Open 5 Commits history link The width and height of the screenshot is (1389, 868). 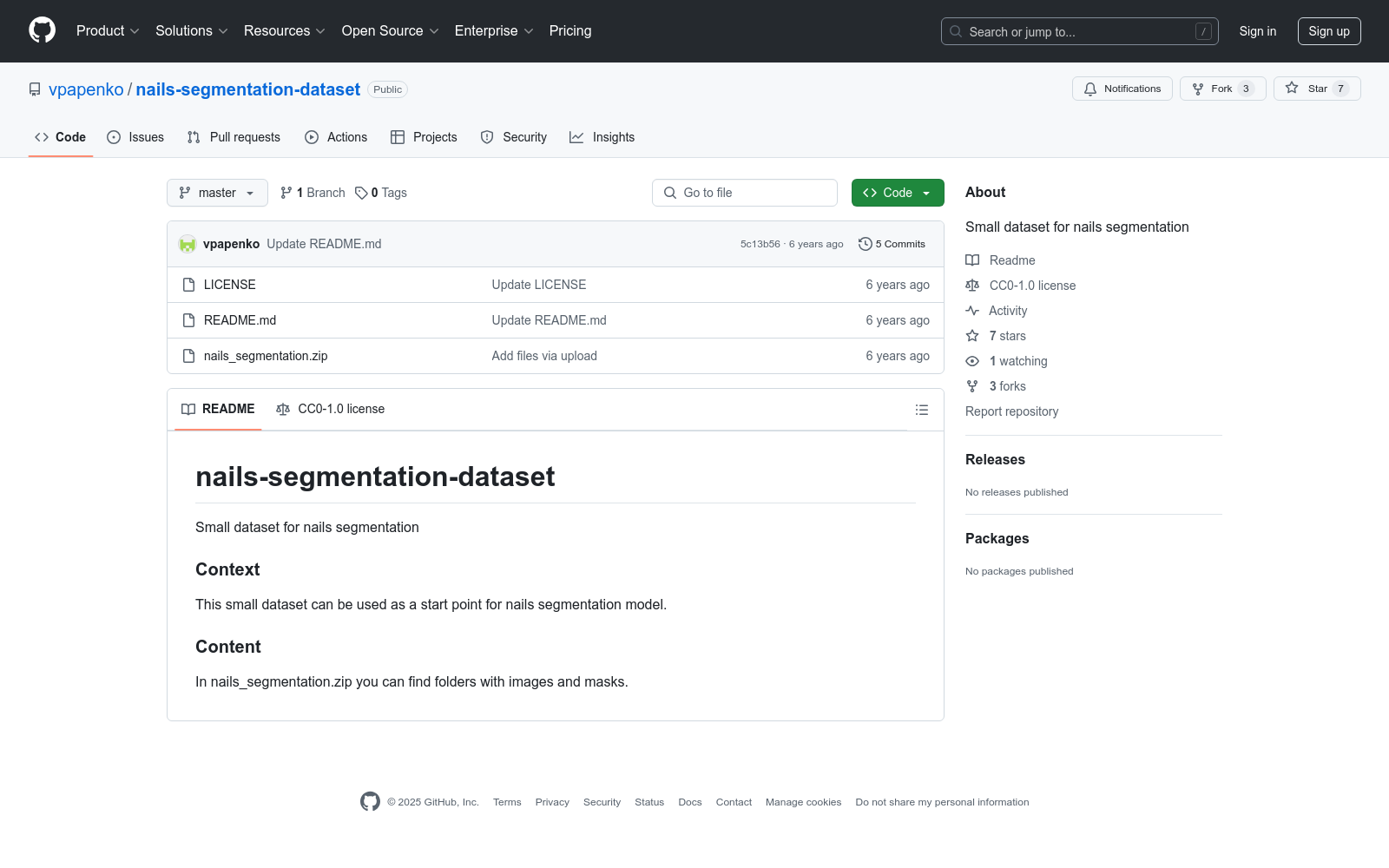(892, 244)
